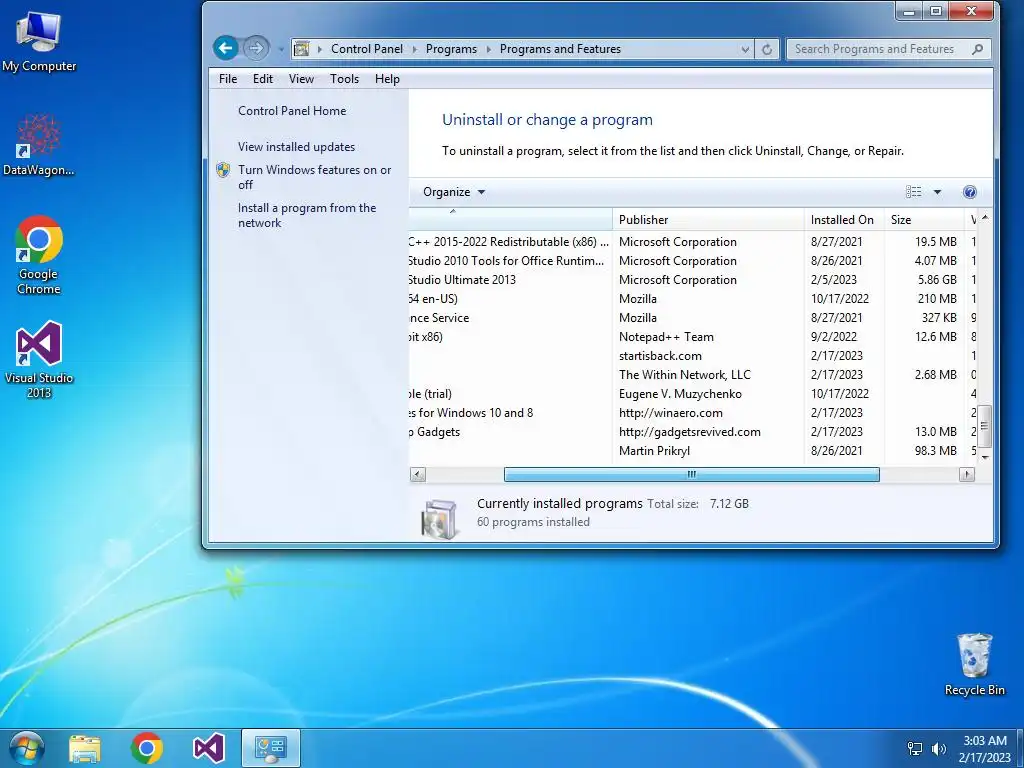Click vertical scrollbar up arrow
This screenshot has height=768, width=1024.
[x=985, y=217]
